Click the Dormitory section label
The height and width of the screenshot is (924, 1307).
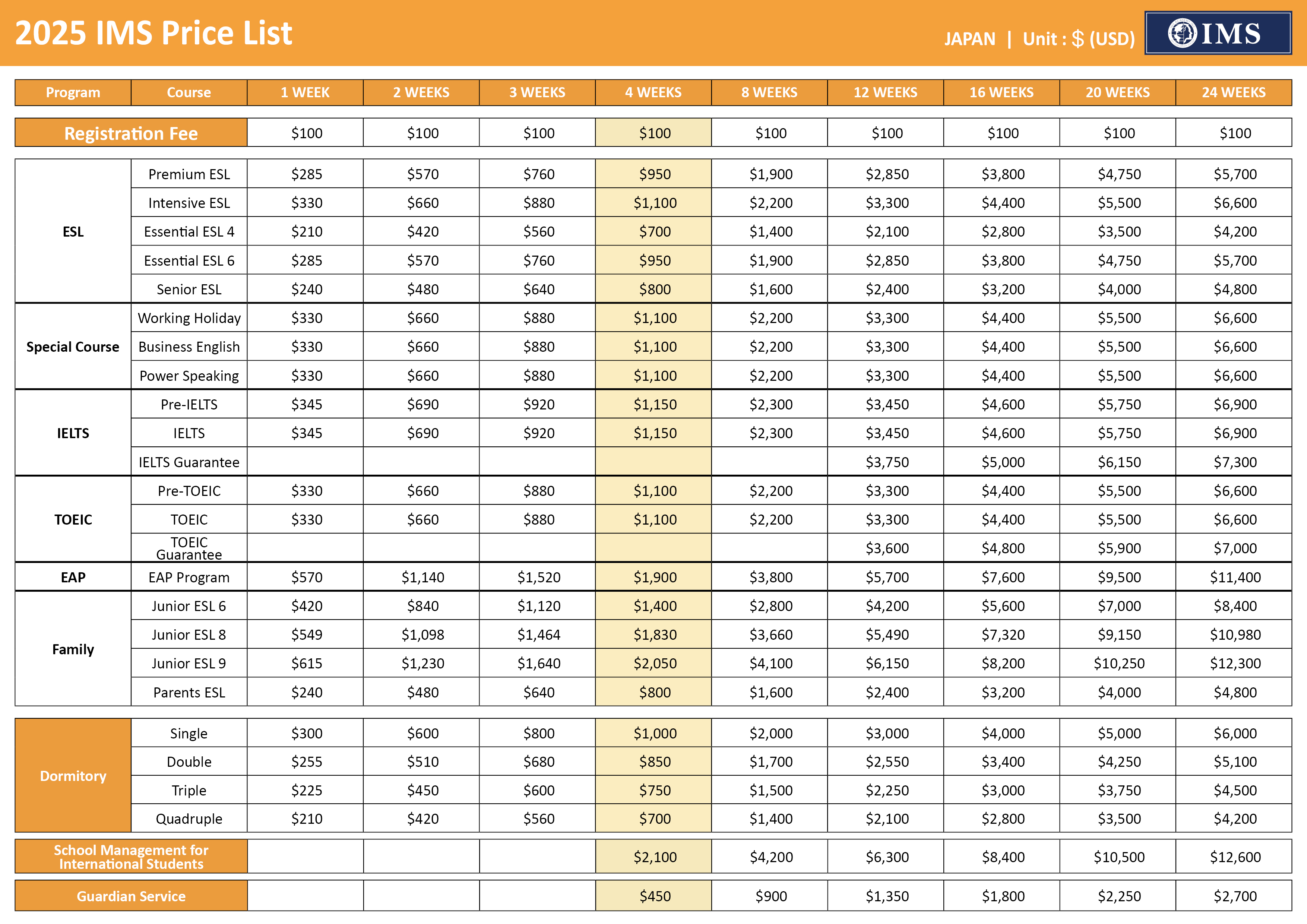point(73,775)
